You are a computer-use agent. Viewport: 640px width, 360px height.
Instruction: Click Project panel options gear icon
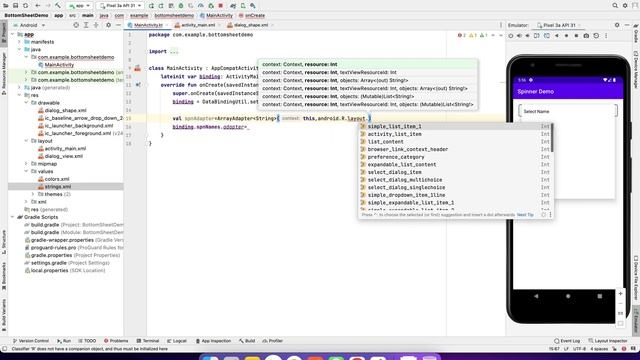tap(108, 25)
